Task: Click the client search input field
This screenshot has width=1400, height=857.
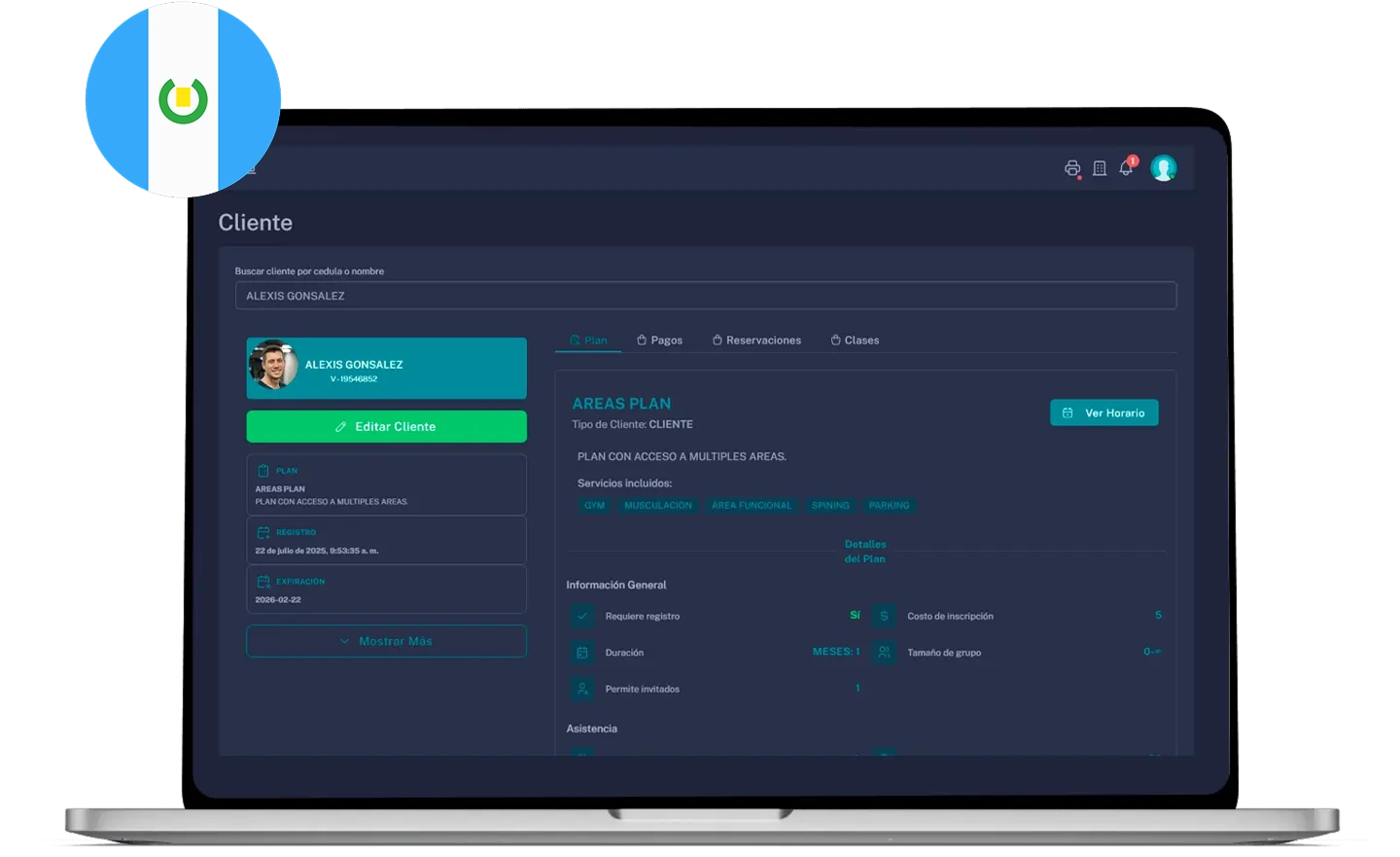Action: [x=705, y=296]
